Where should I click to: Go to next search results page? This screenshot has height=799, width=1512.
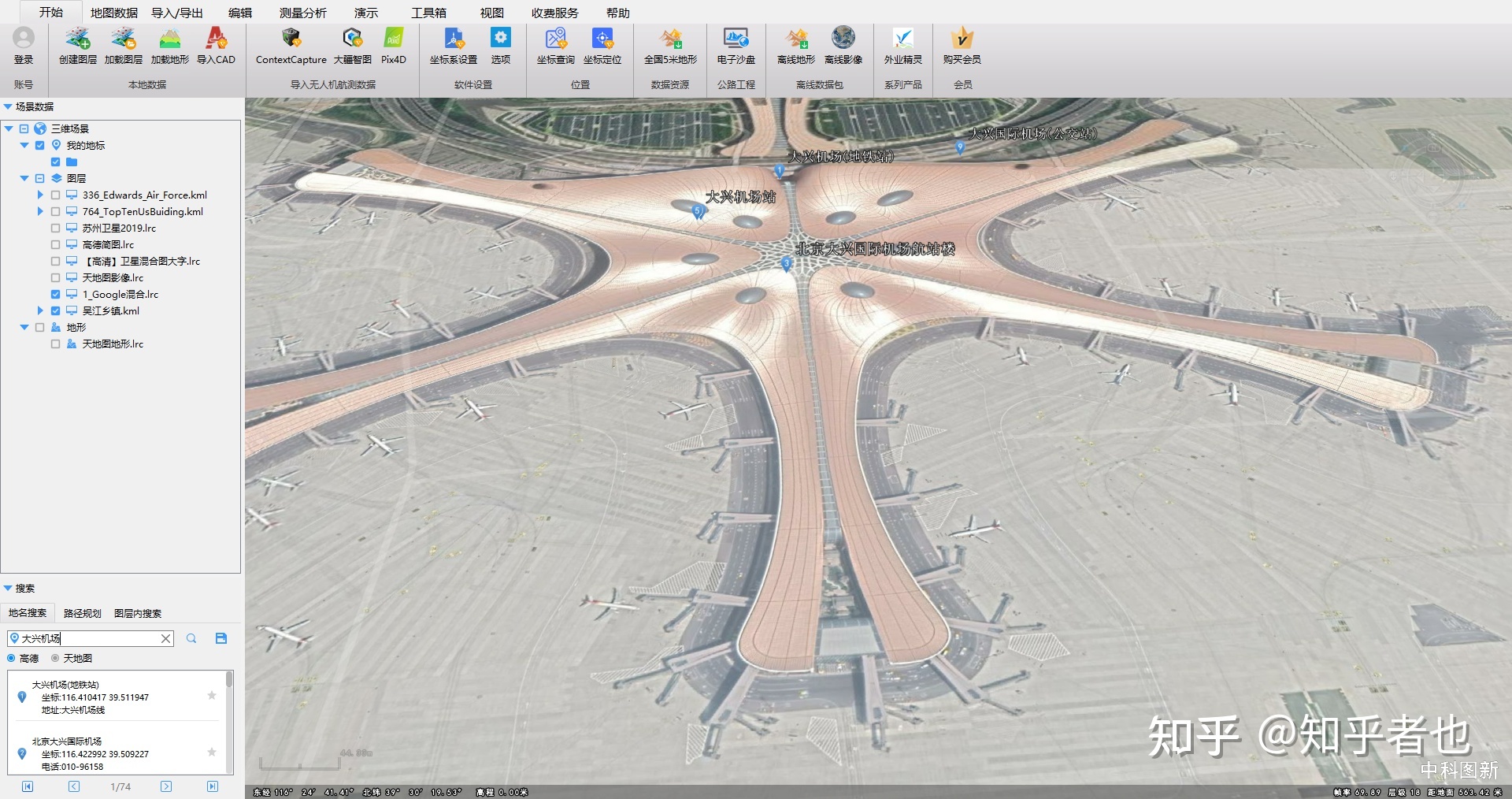[166, 786]
